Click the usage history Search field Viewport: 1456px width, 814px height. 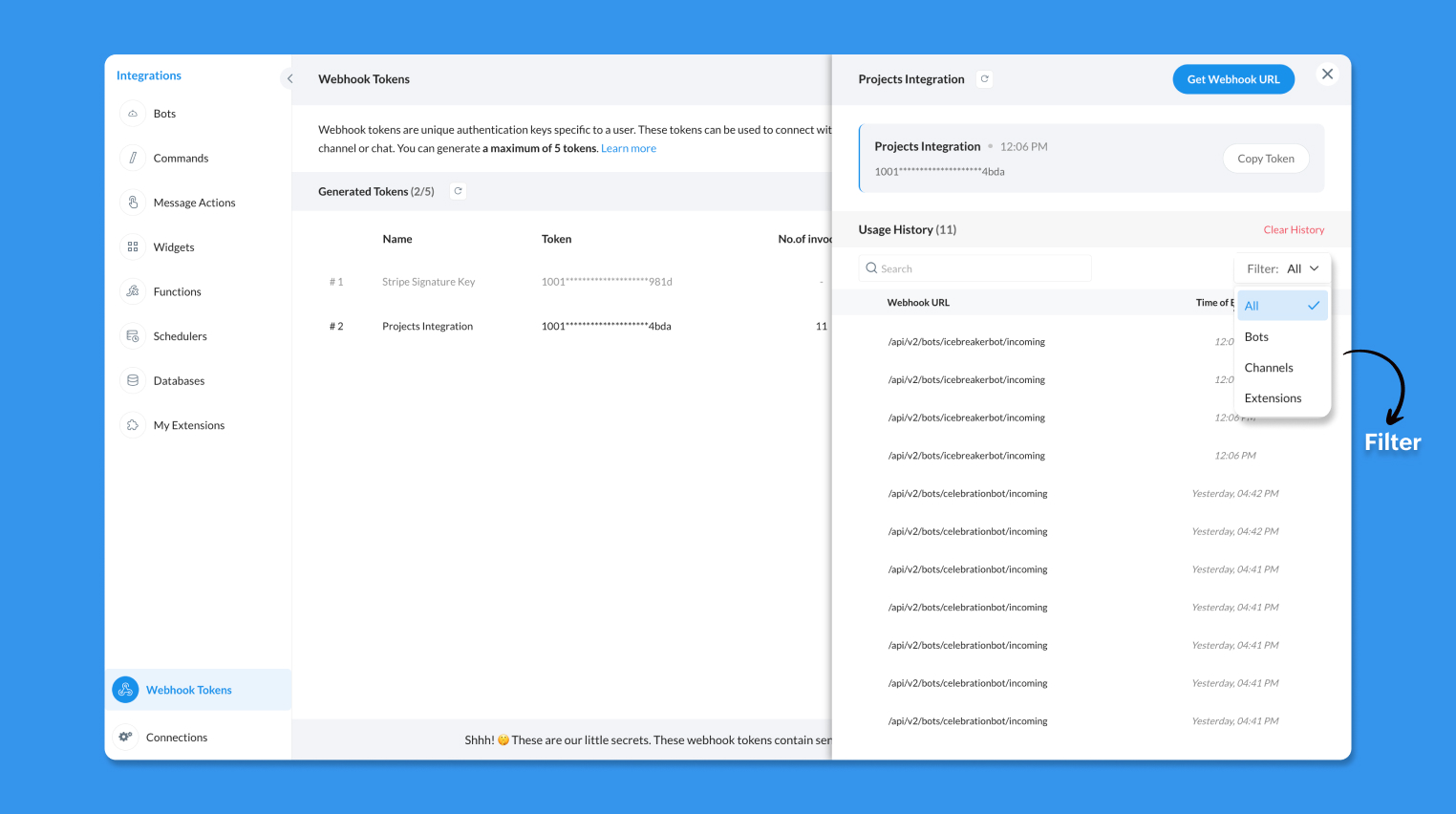[974, 268]
